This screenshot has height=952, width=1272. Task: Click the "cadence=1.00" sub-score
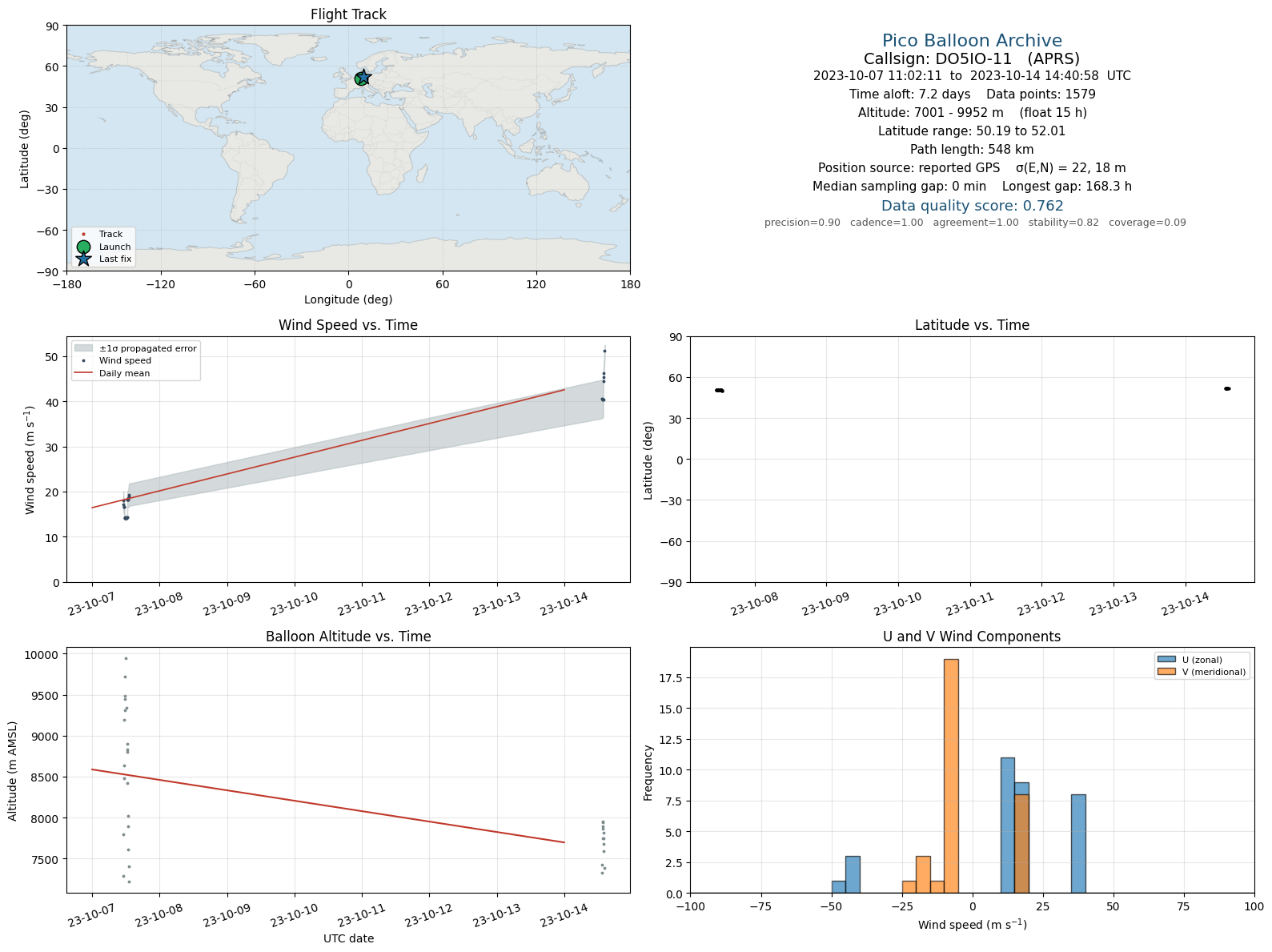pos(886,223)
